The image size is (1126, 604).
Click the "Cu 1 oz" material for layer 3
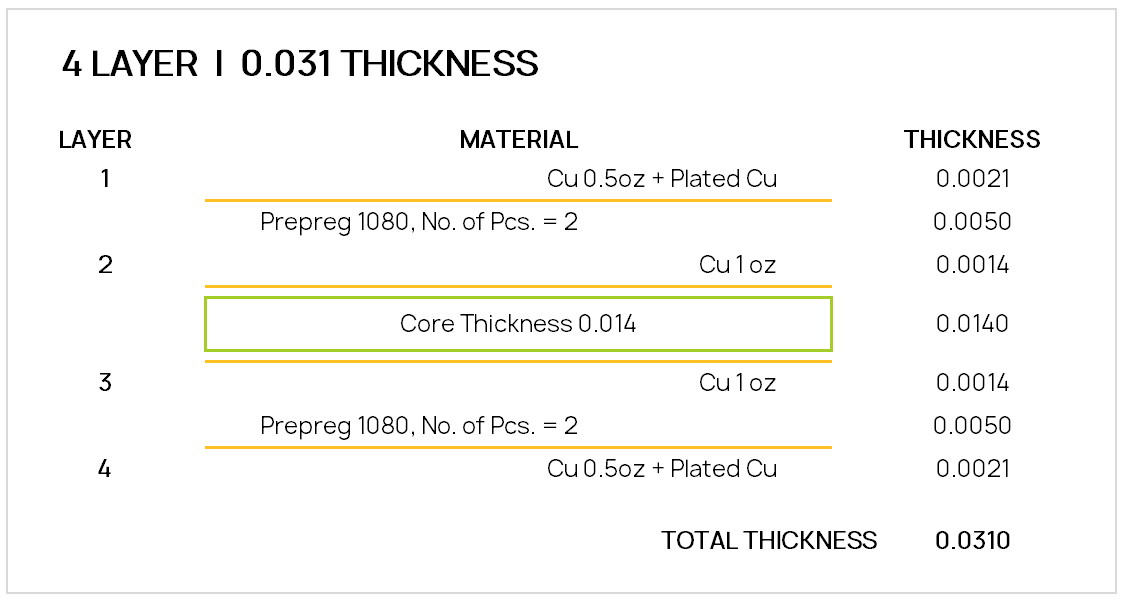click(737, 383)
